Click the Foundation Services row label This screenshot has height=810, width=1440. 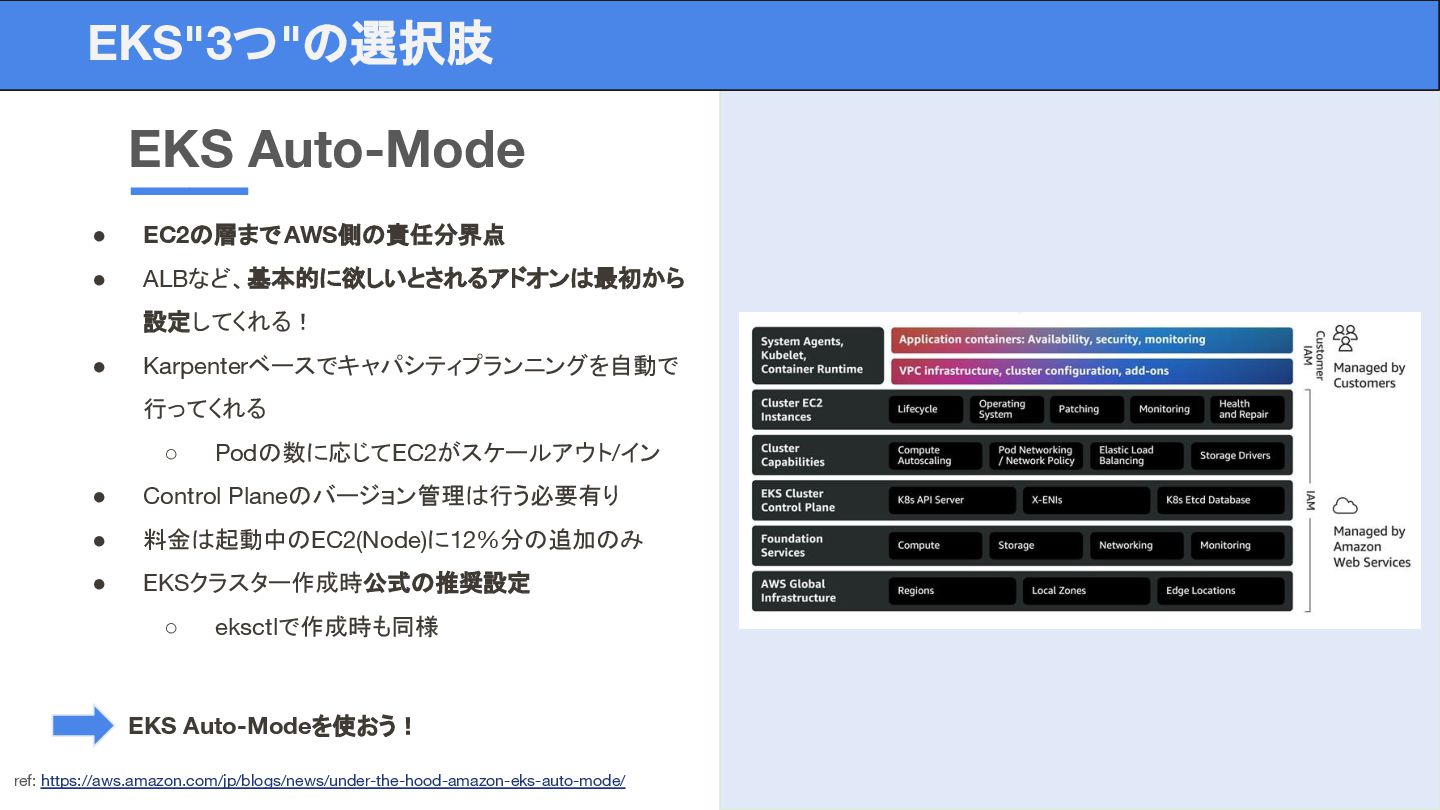(792, 546)
